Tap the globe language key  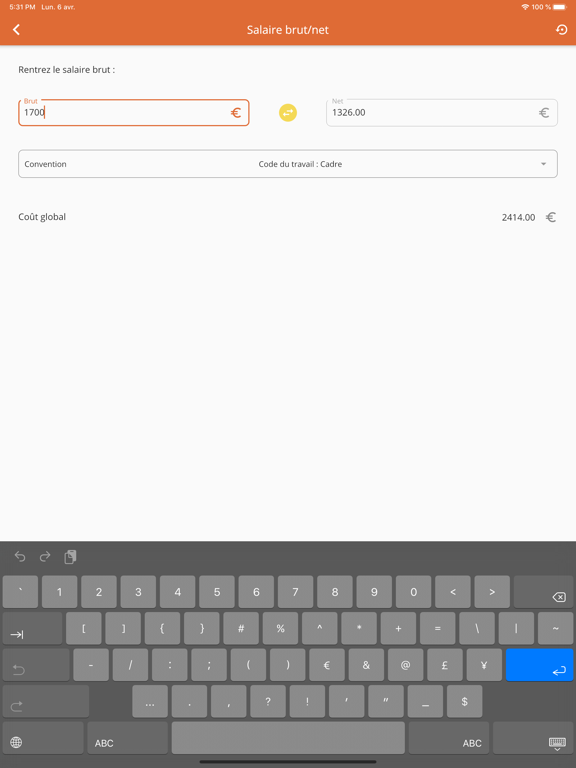click(43, 738)
